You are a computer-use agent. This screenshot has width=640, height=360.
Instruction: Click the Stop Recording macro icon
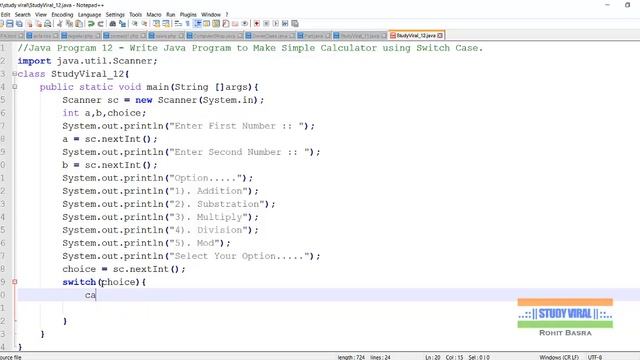tap(266, 24)
